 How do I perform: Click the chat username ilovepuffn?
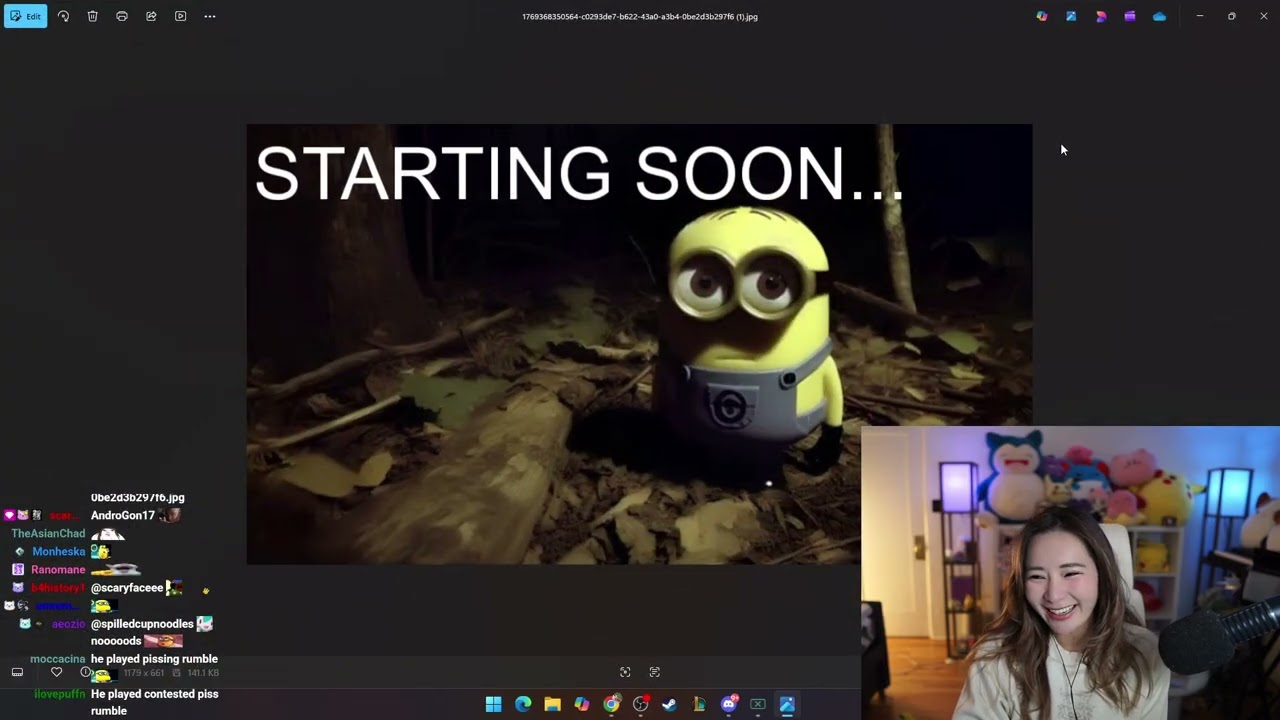click(60, 694)
